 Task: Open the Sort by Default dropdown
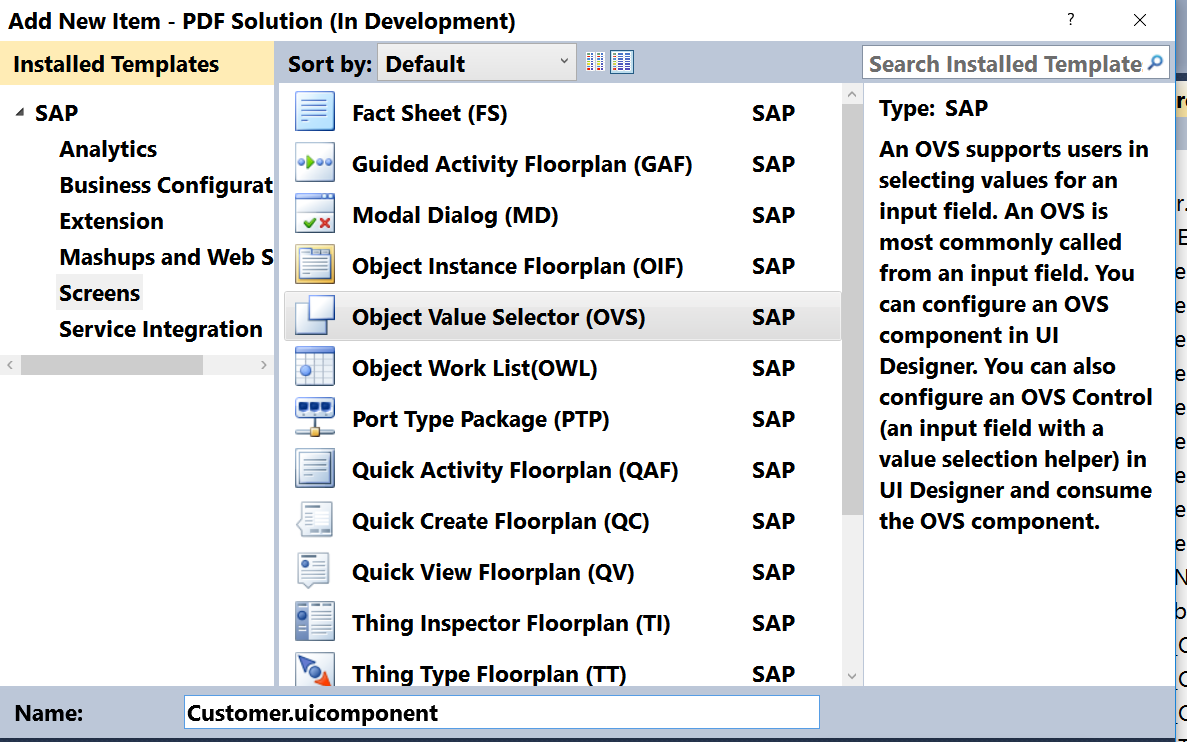coord(477,63)
